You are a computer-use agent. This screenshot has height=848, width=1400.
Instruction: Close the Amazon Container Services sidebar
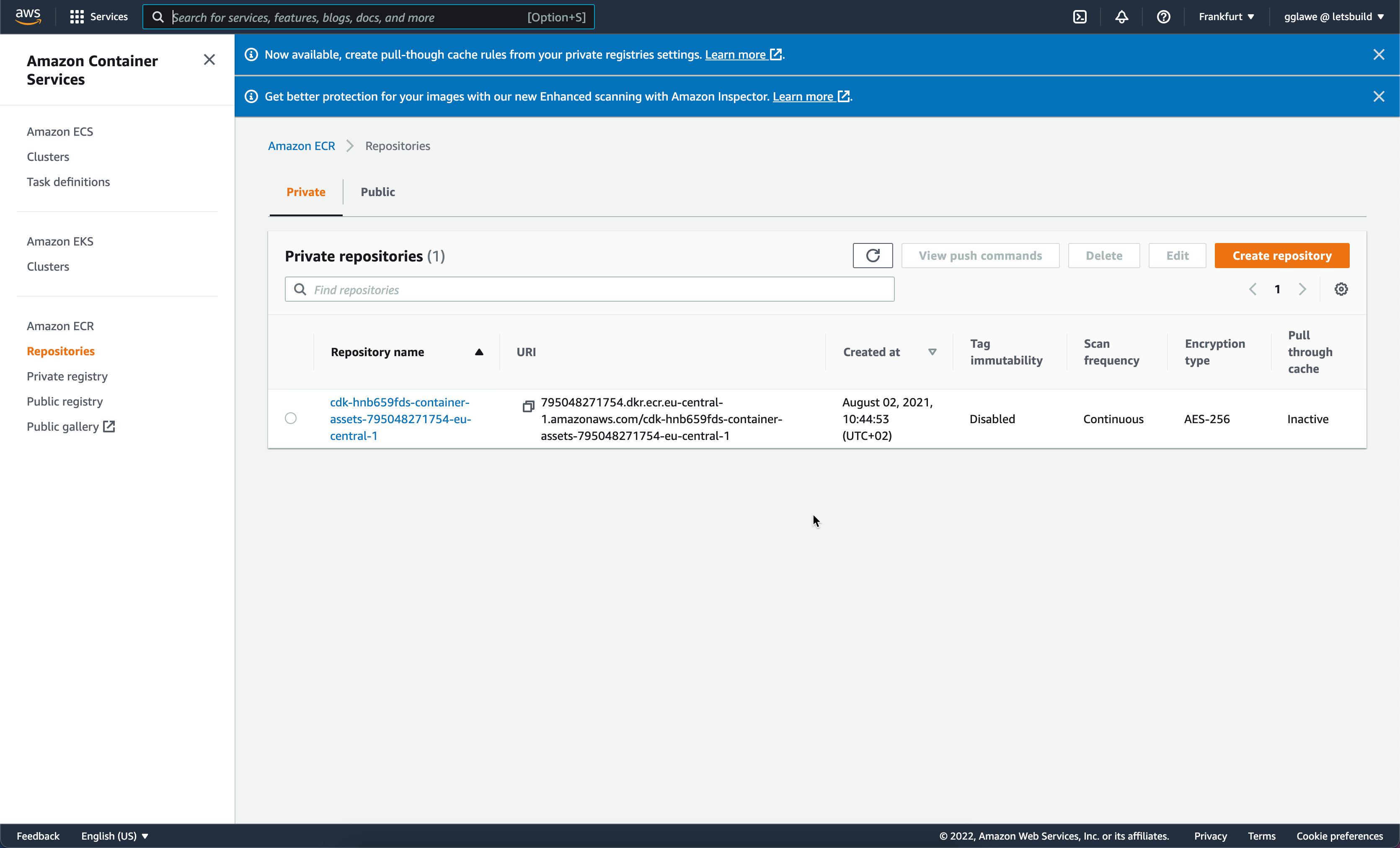coord(209,59)
